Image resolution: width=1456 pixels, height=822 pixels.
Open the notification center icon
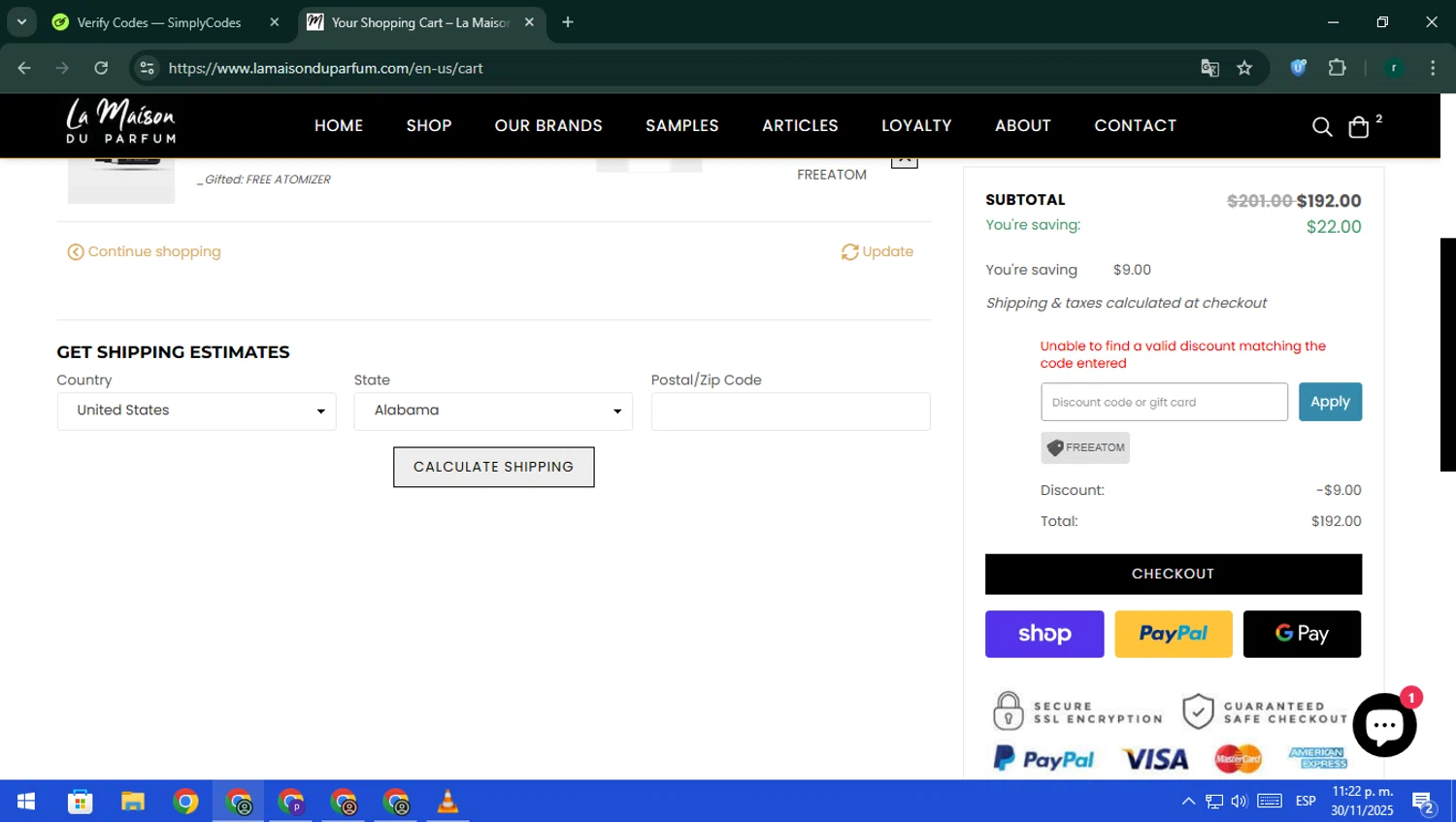point(1424,802)
